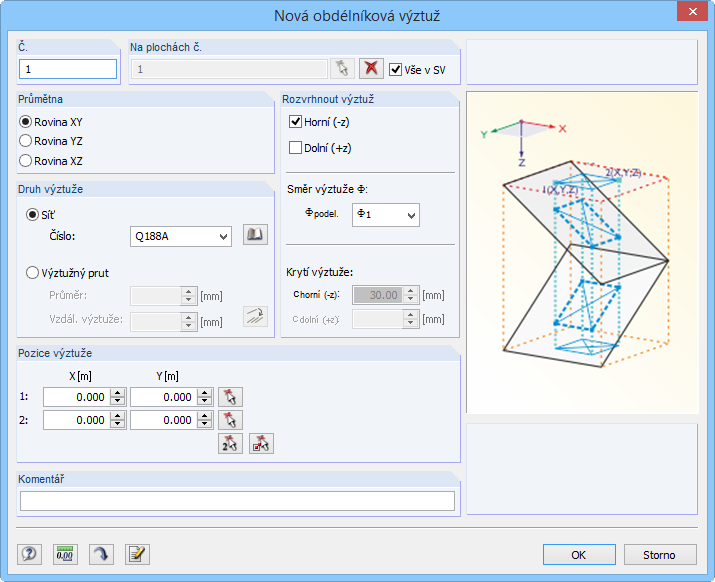Toggle the Vše v SV checkbox
Image resolution: width=715 pixels, height=582 pixels.
(x=395, y=70)
